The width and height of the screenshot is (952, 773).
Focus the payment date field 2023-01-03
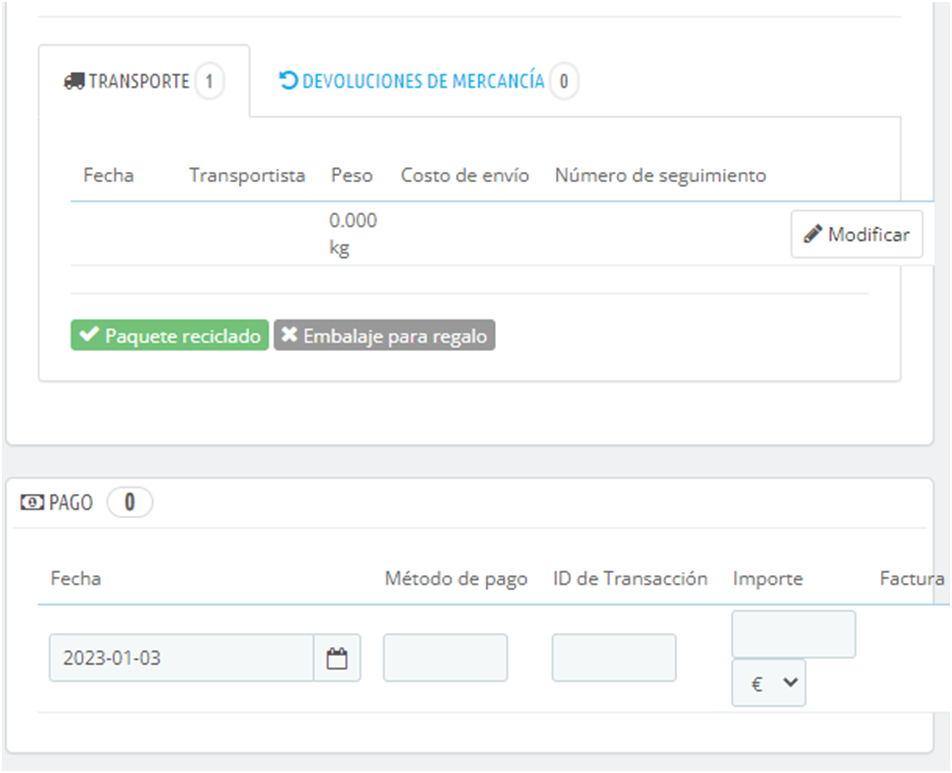182,658
